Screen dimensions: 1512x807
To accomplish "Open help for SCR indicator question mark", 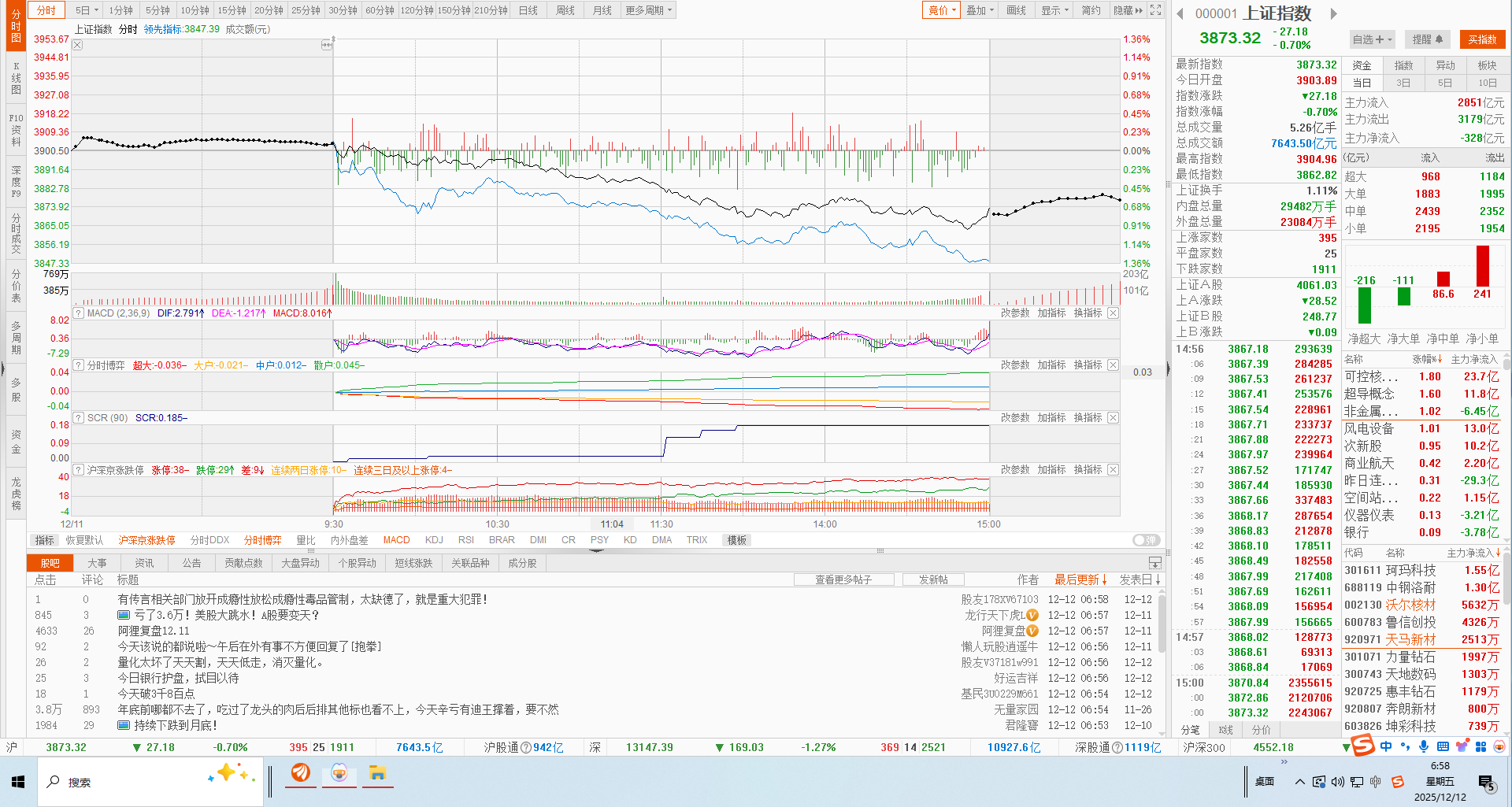I will [79, 418].
